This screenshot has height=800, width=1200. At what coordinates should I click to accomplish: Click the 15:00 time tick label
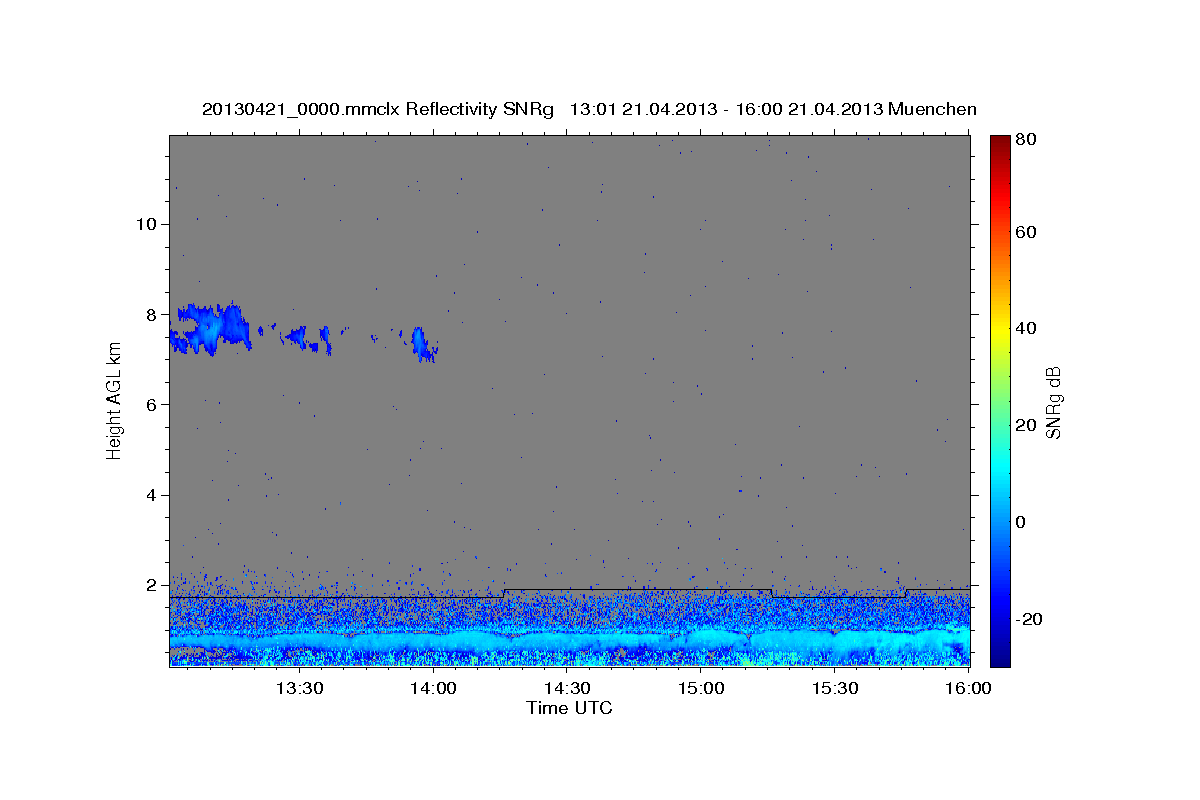[701, 689]
